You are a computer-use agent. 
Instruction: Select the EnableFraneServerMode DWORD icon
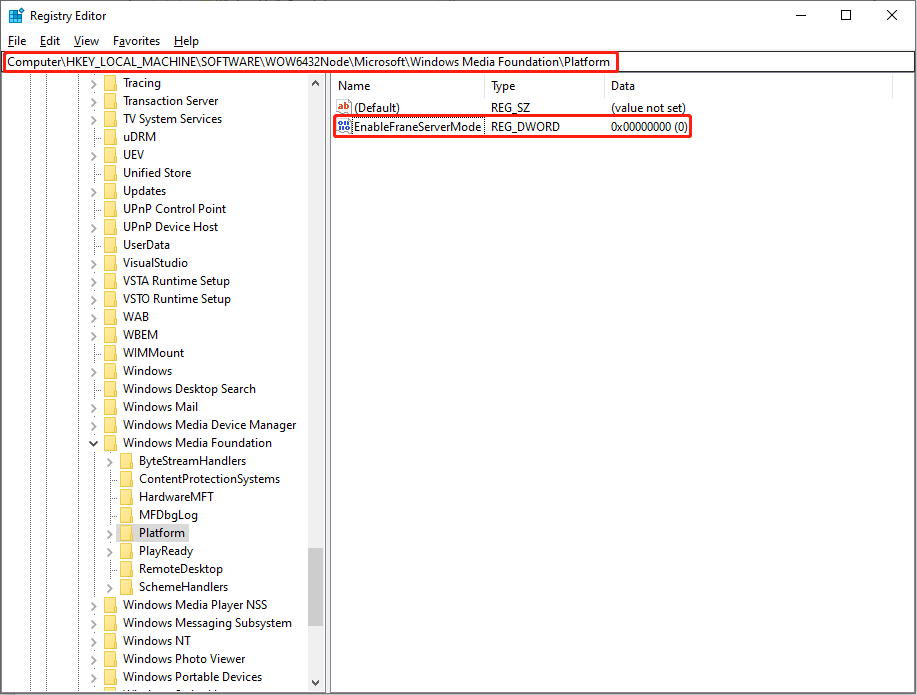[344, 126]
